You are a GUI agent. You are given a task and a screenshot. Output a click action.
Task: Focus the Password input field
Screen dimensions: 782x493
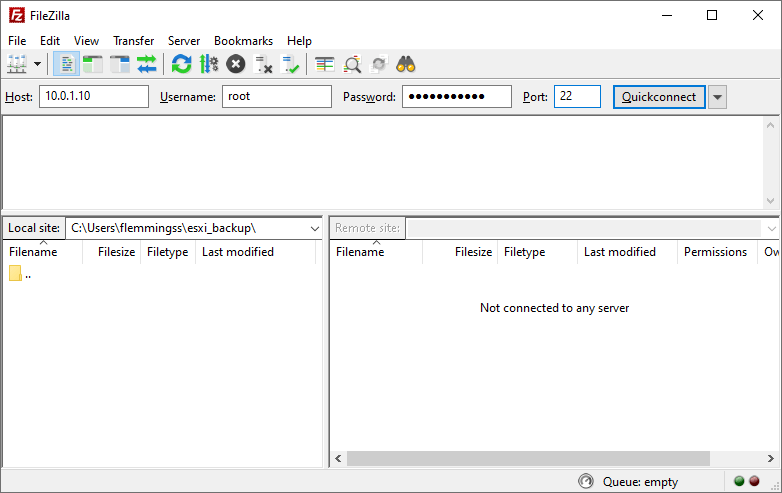click(x=457, y=96)
